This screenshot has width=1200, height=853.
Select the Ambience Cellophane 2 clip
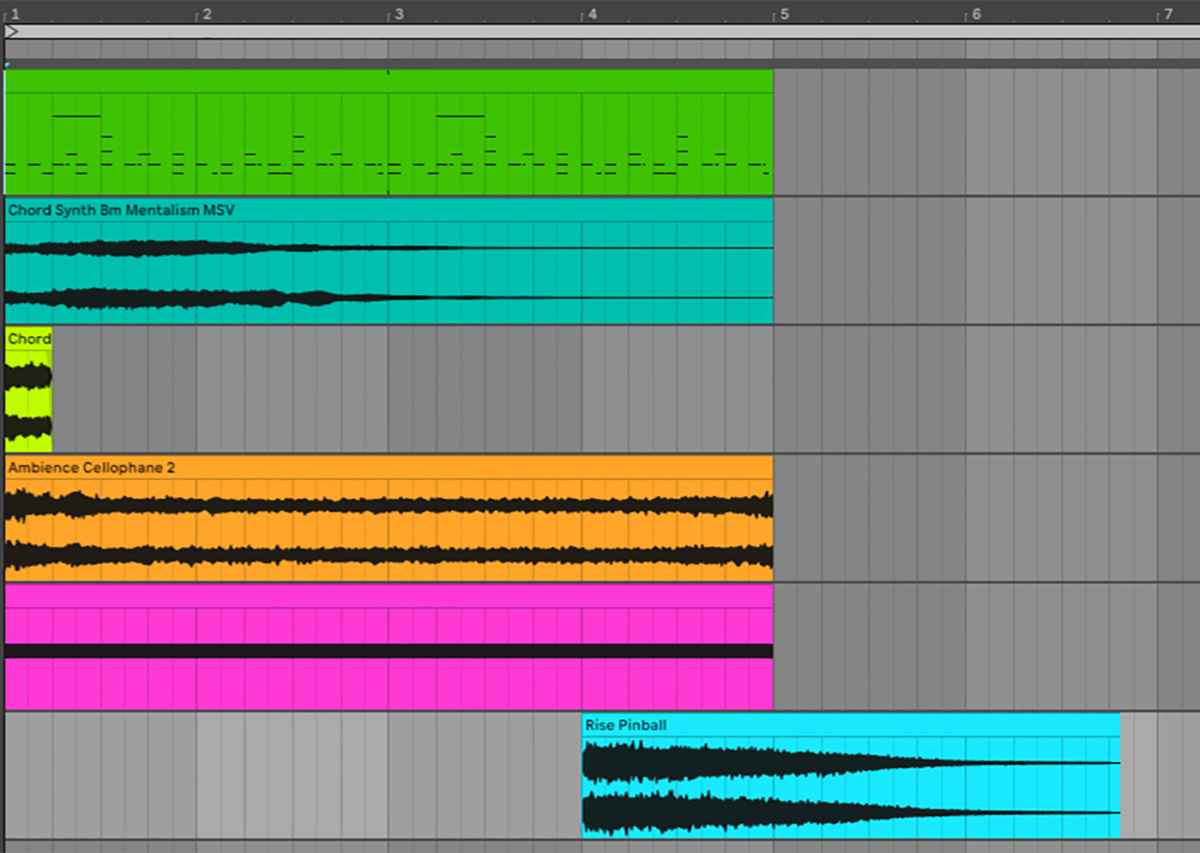pos(389,518)
